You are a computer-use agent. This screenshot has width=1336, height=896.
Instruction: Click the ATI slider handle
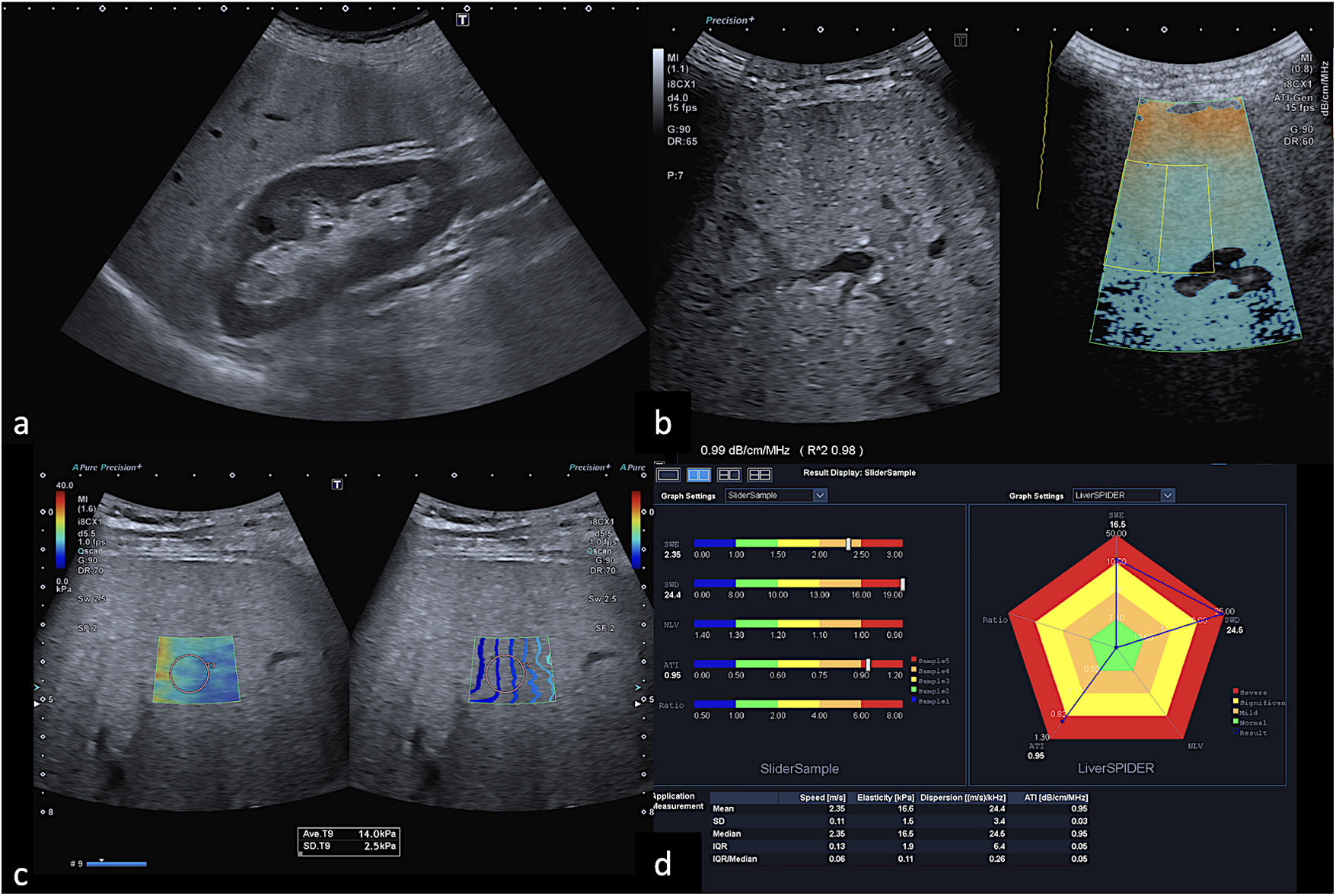click(x=868, y=665)
